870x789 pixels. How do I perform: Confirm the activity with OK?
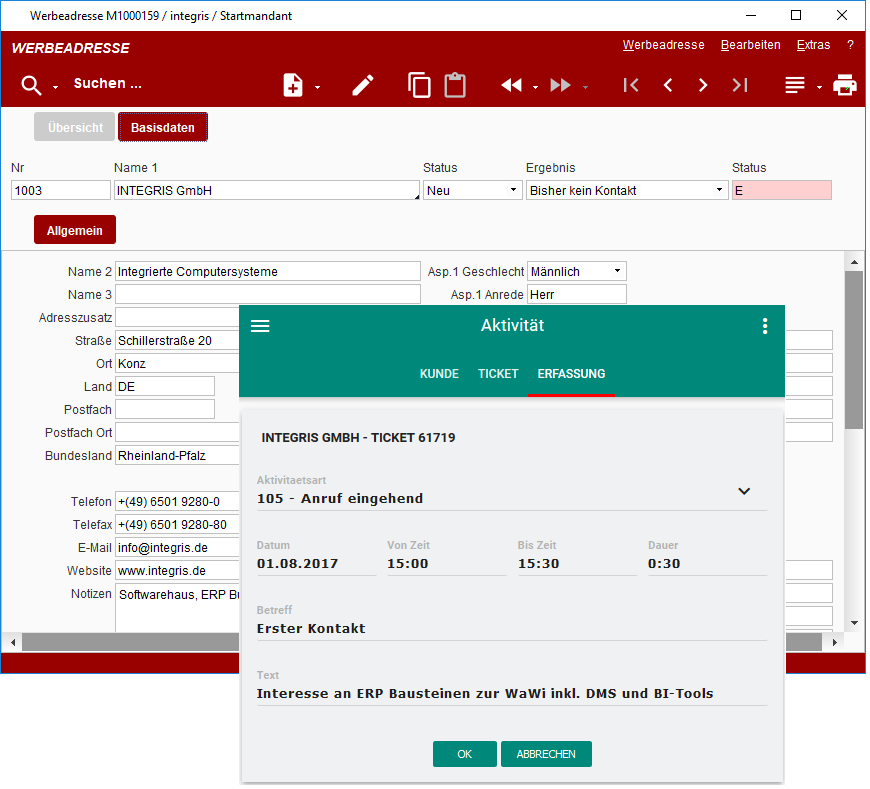[x=465, y=755]
